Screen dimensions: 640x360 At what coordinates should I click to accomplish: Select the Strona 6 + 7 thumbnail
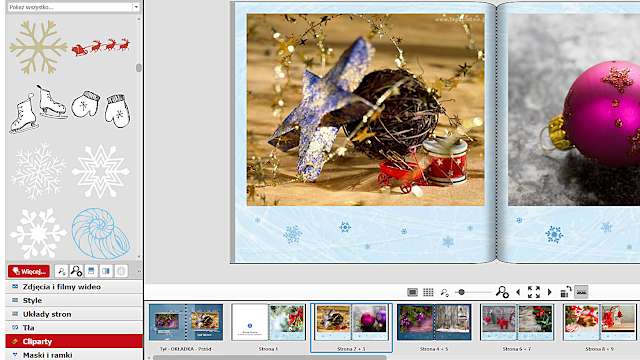pos(517,322)
